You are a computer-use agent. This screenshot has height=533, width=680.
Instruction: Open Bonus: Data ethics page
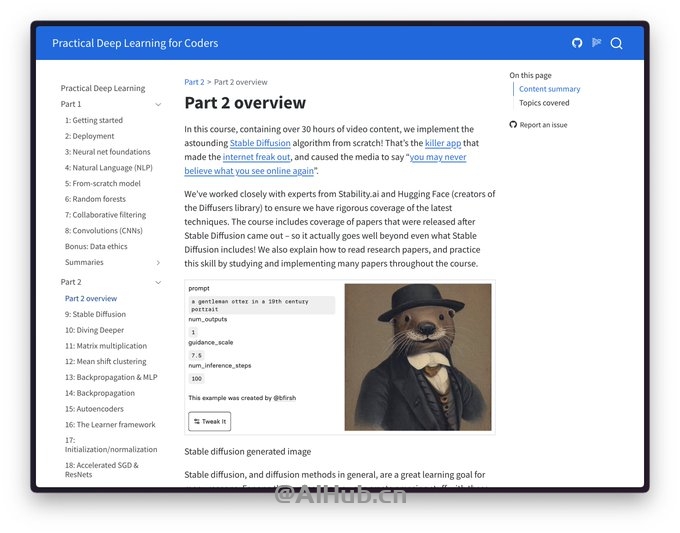96,246
